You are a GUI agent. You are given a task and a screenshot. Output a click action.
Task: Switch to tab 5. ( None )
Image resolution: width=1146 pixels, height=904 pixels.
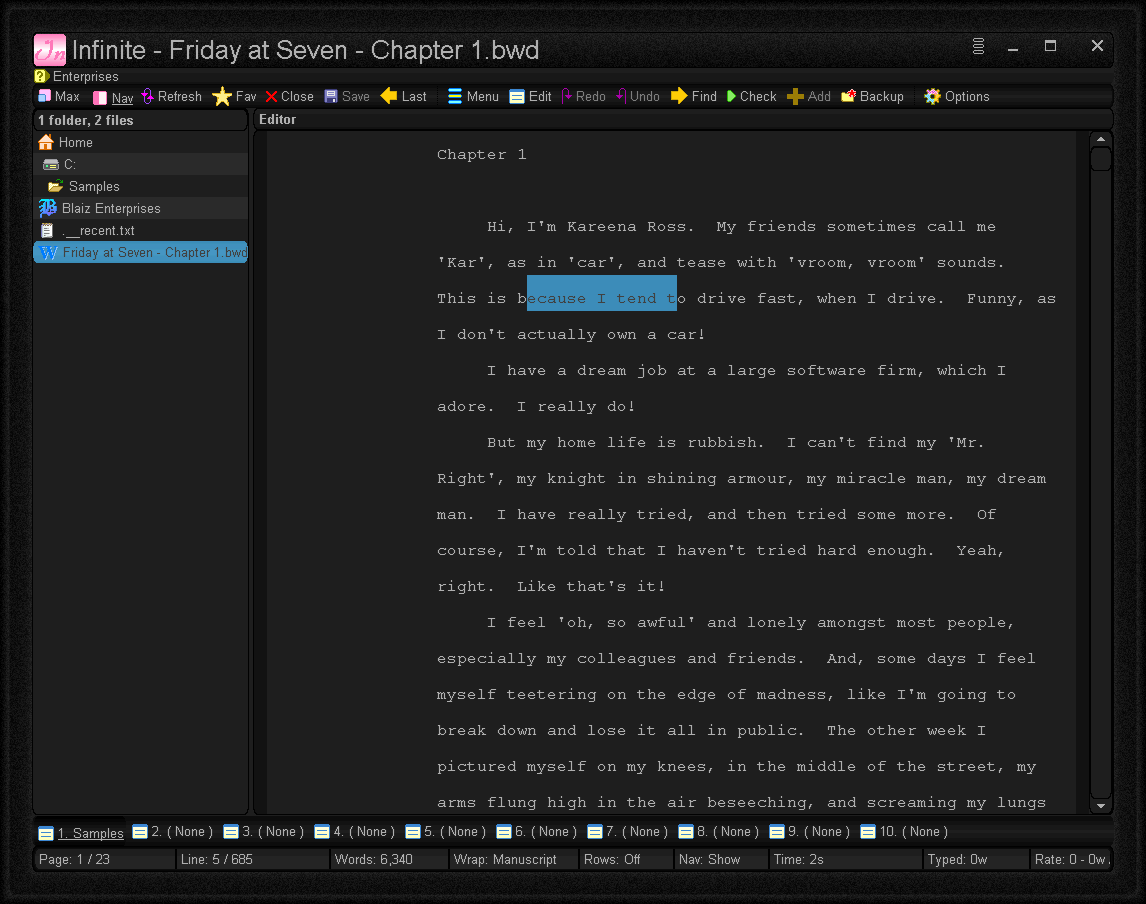click(446, 832)
